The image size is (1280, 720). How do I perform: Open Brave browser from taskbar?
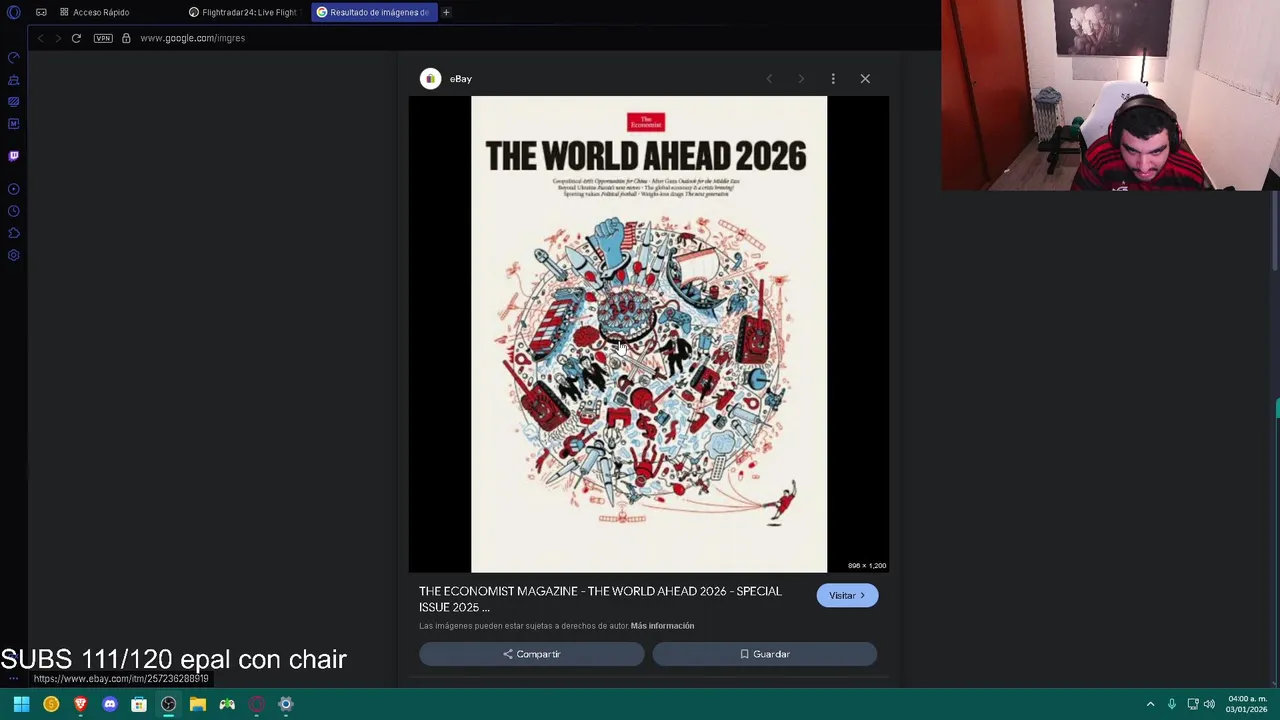pyautogui.click(x=80, y=704)
